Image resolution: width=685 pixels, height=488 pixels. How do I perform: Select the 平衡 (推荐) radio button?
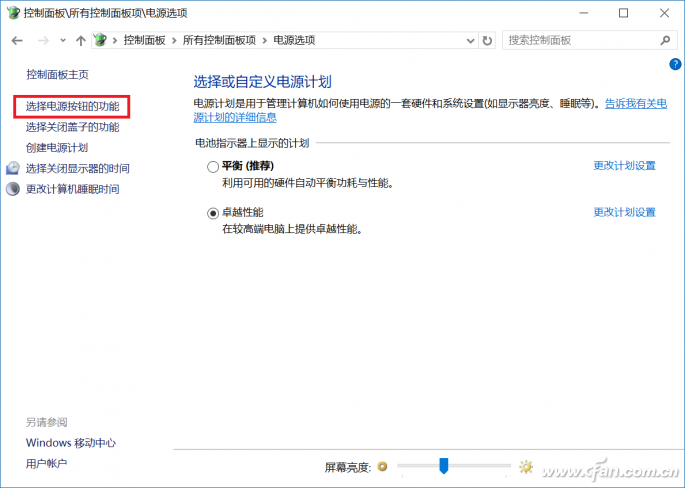click(x=213, y=167)
